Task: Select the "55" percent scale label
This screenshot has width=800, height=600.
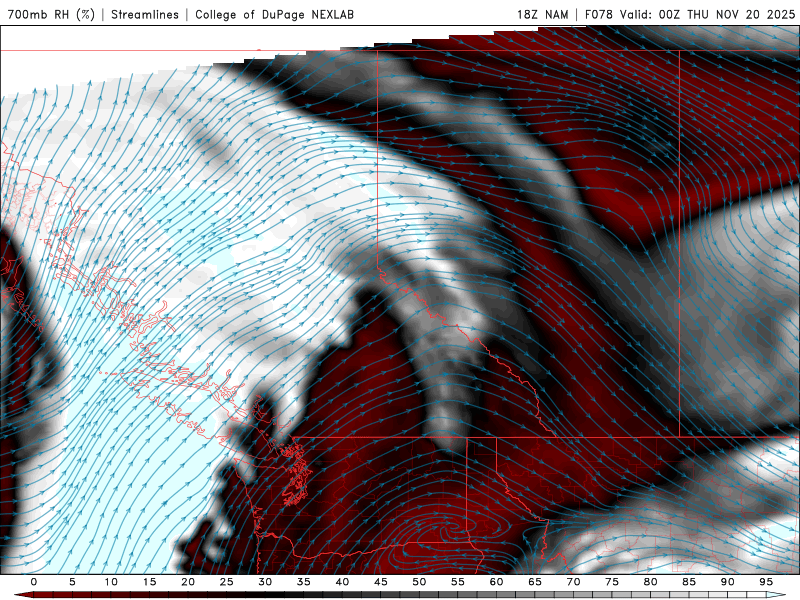Action: (458, 582)
